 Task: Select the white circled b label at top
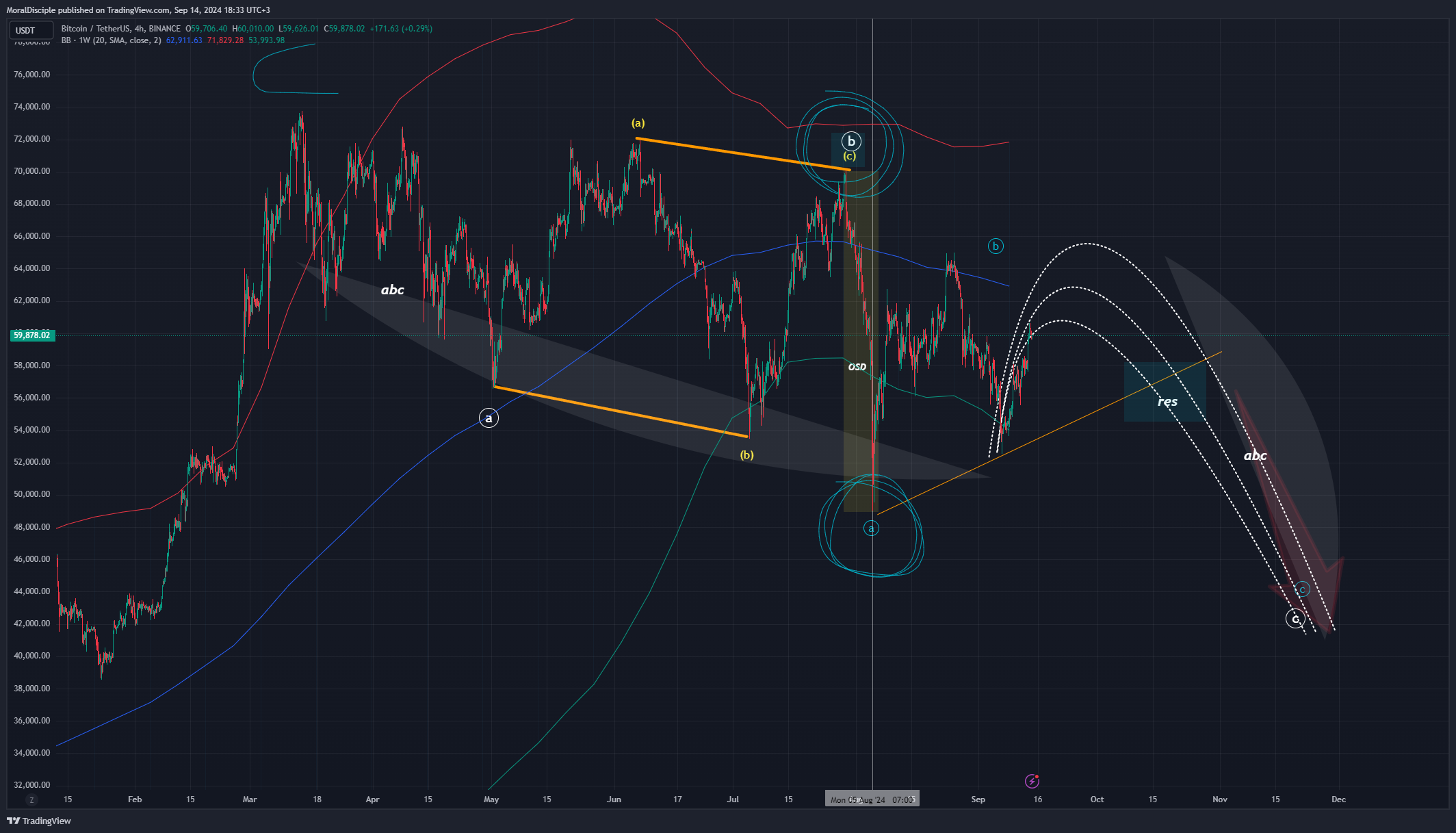(x=851, y=141)
